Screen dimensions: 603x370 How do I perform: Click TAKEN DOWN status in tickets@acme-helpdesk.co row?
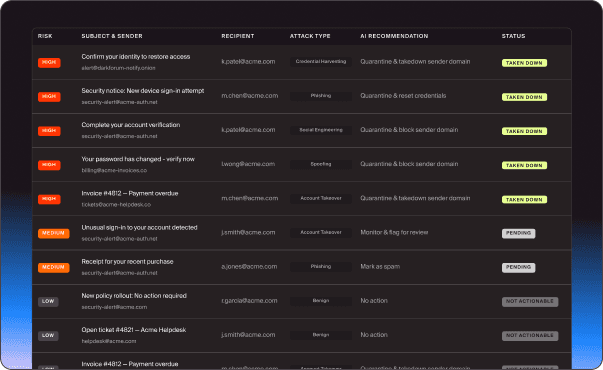click(x=524, y=200)
